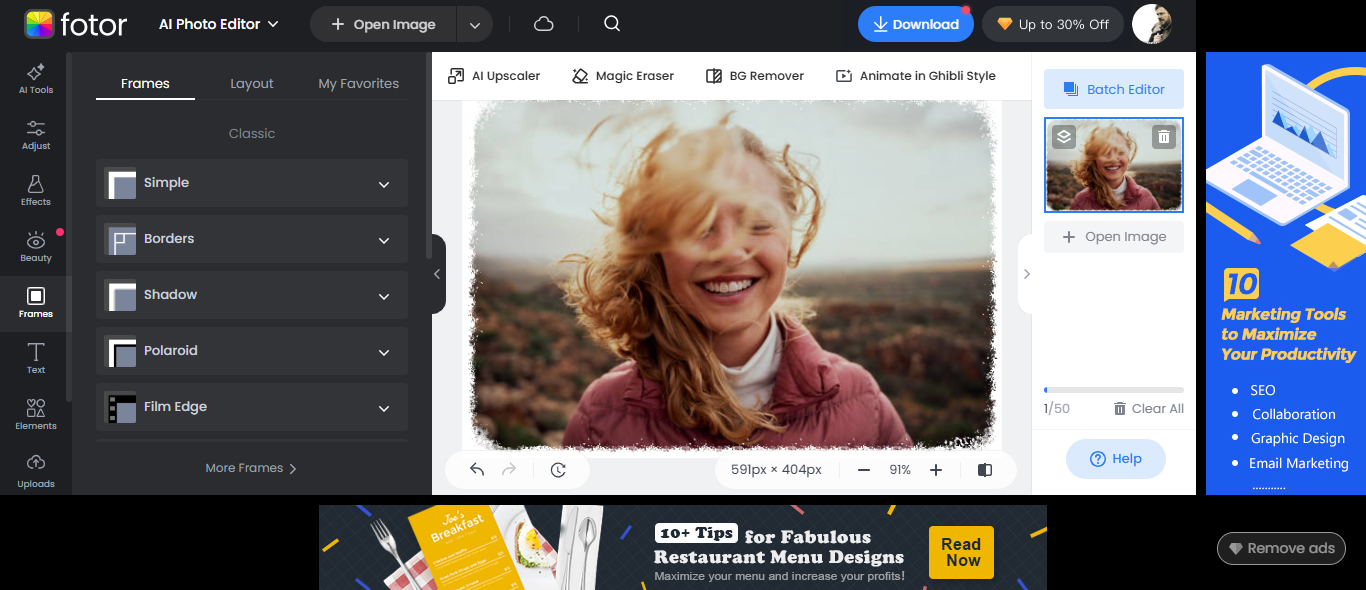Image resolution: width=1366 pixels, height=590 pixels.
Task: Open the Batch Editor
Action: pyautogui.click(x=1114, y=89)
